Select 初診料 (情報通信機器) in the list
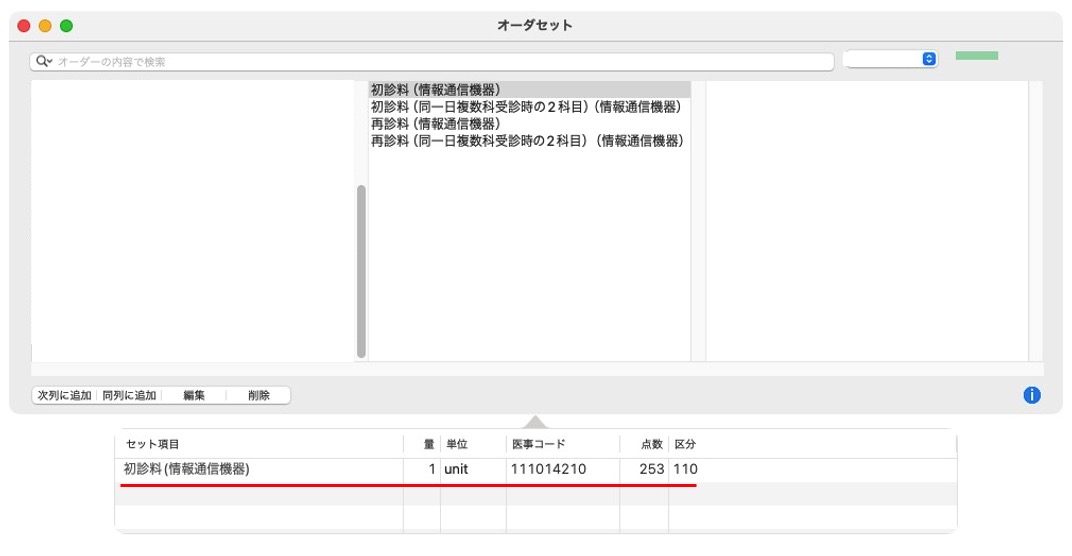 coord(436,90)
